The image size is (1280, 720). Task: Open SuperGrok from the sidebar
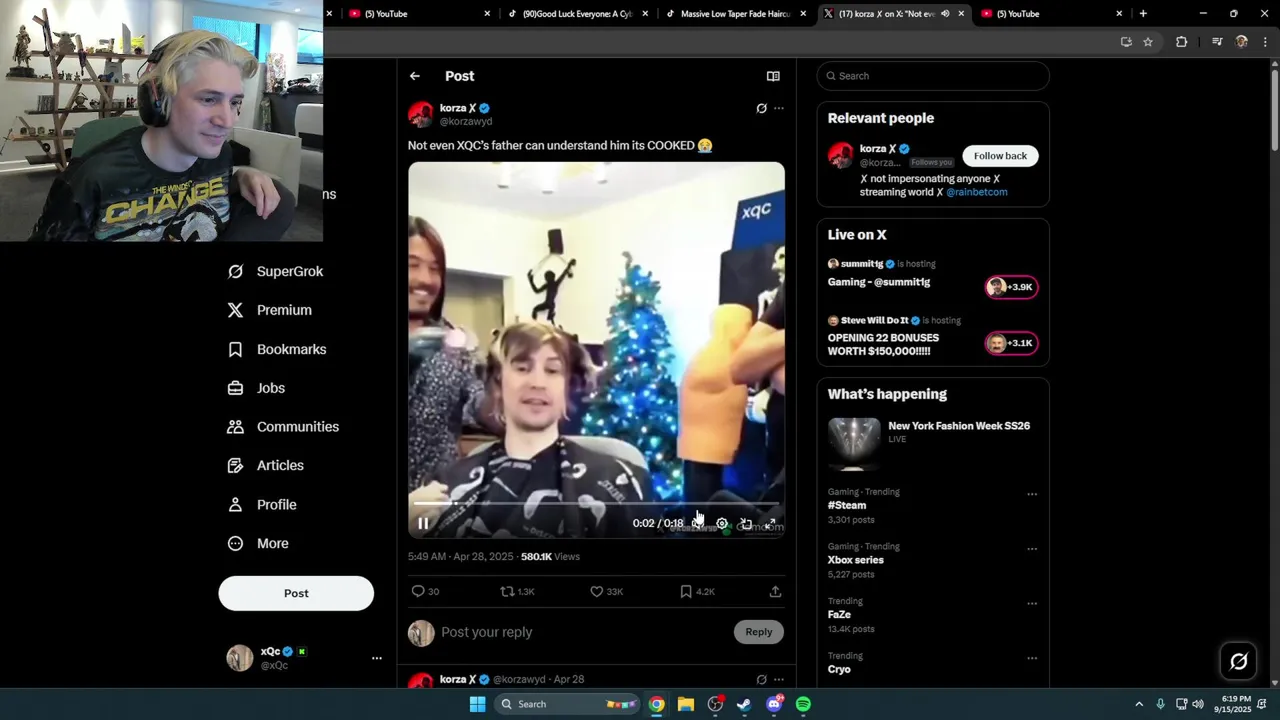point(276,271)
